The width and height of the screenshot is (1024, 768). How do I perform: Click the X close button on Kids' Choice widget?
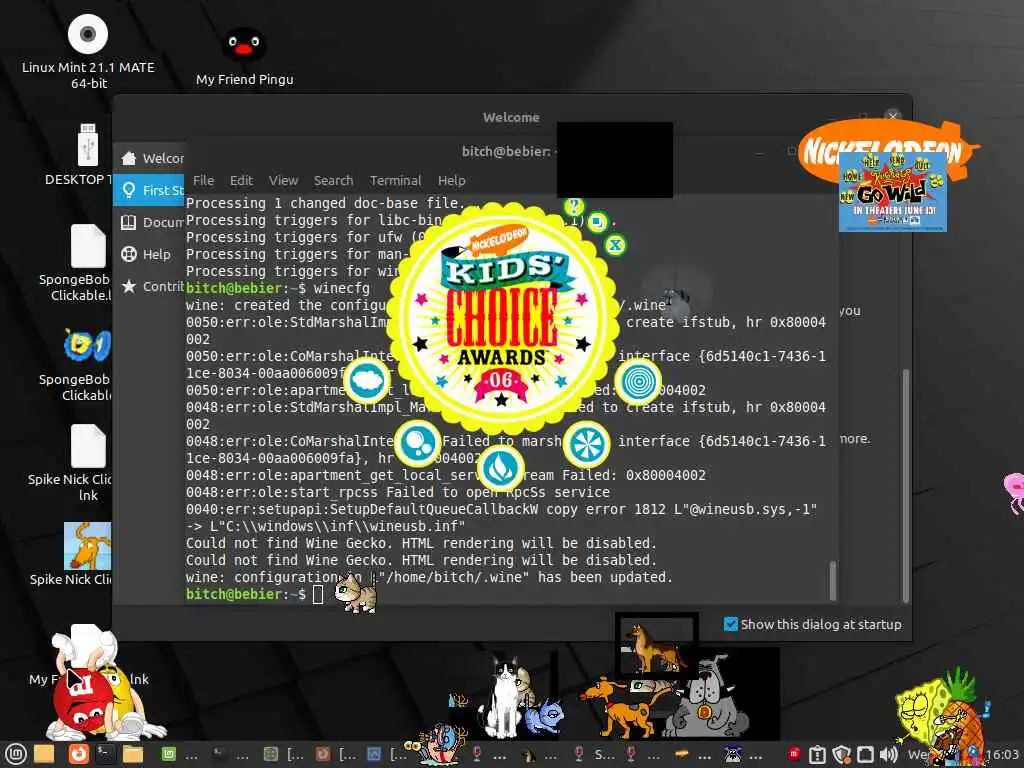click(615, 246)
